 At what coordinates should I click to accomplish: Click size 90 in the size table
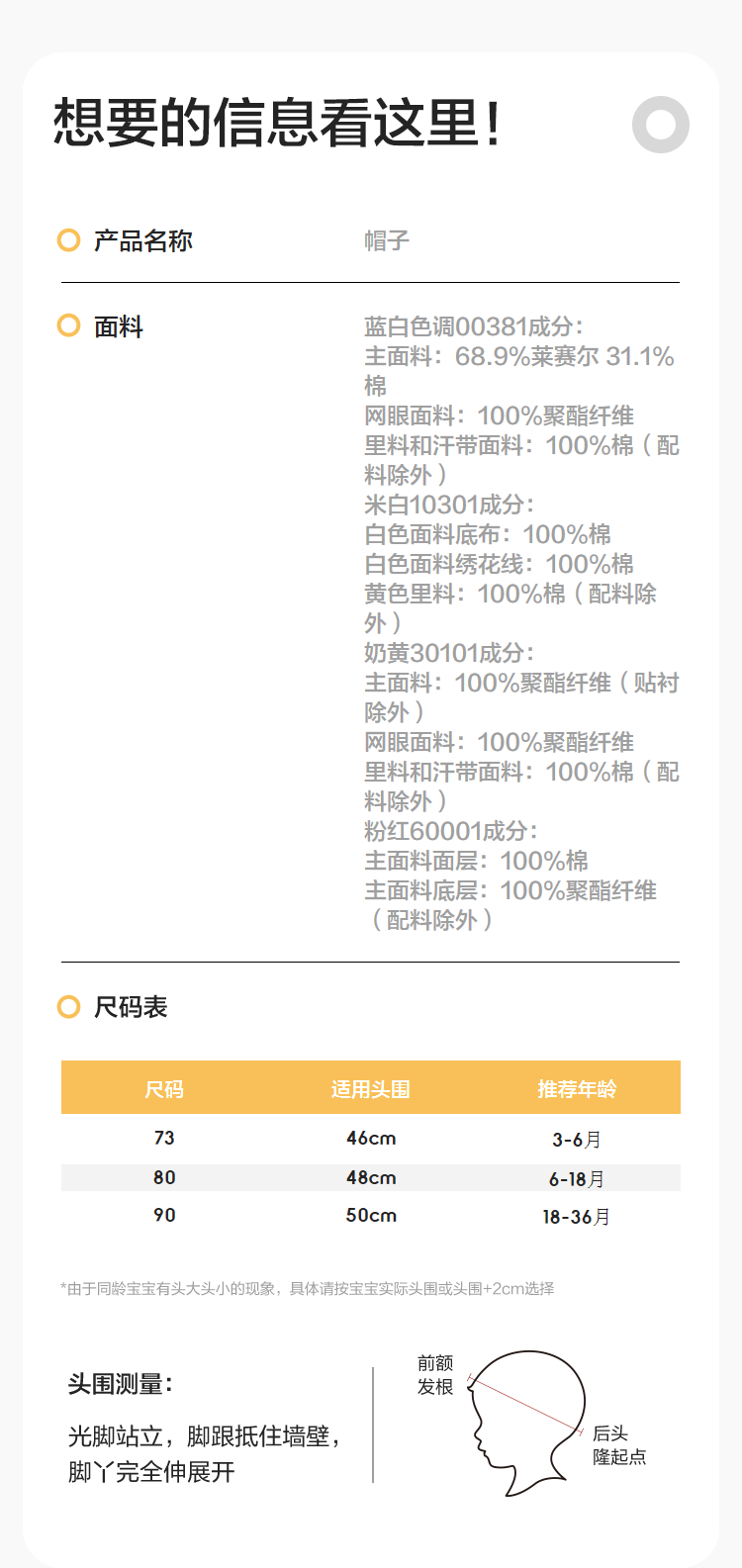point(164,1215)
